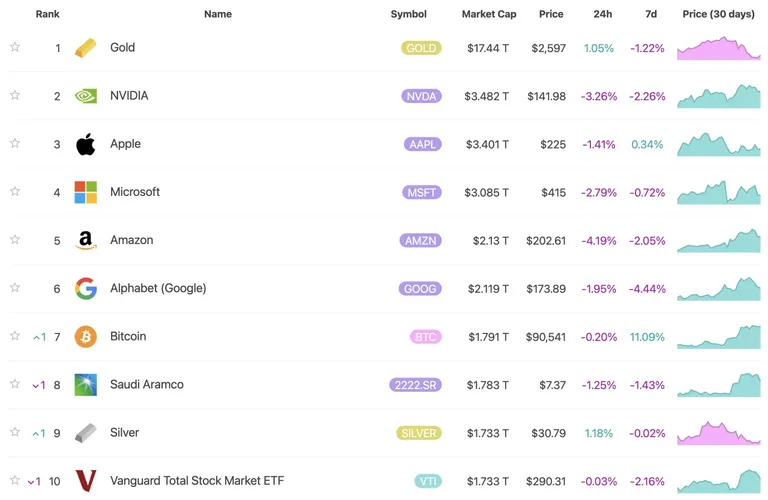Click the 7d column header

[651, 14]
